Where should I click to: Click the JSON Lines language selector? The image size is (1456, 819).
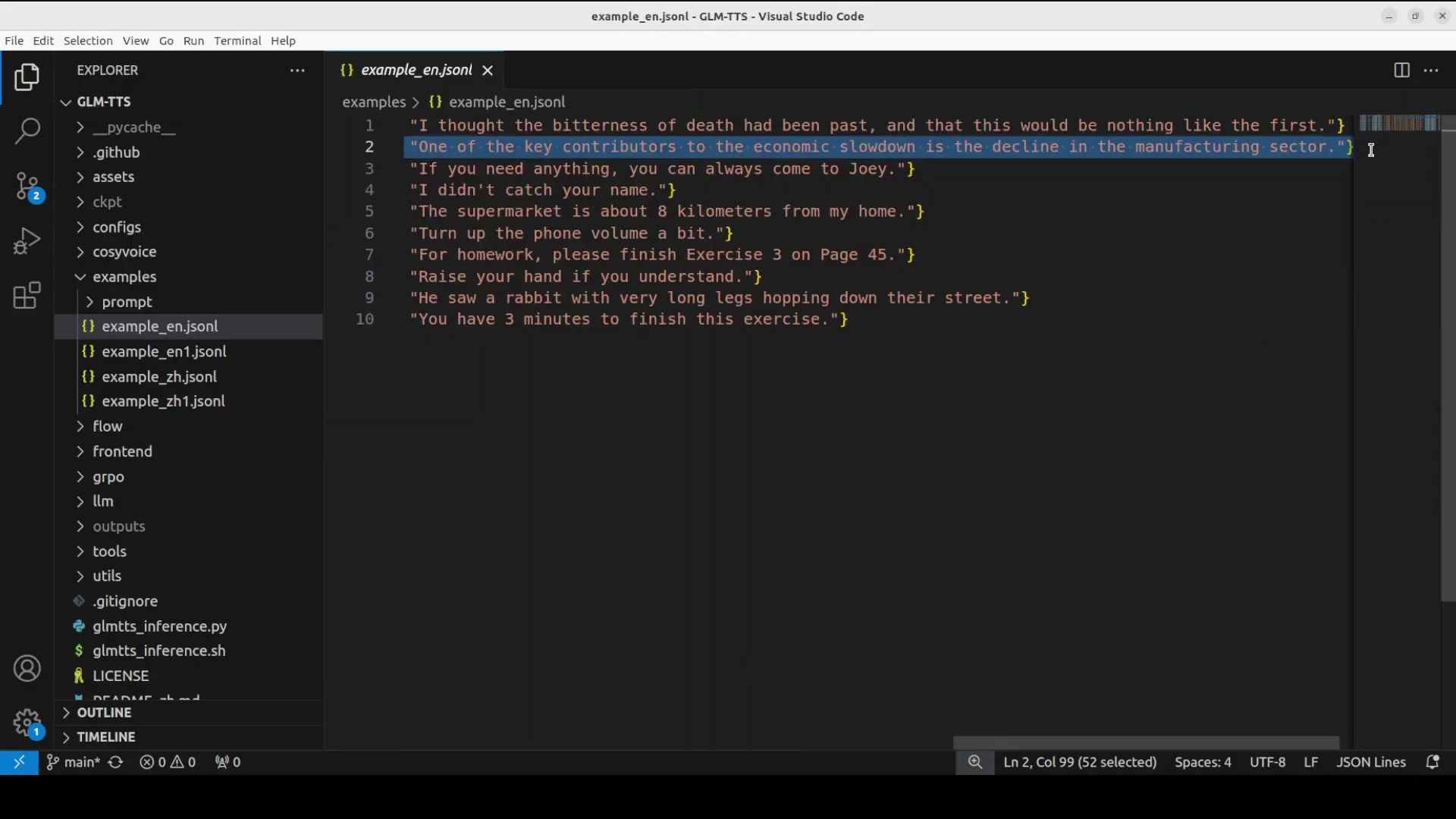click(1371, 762)
